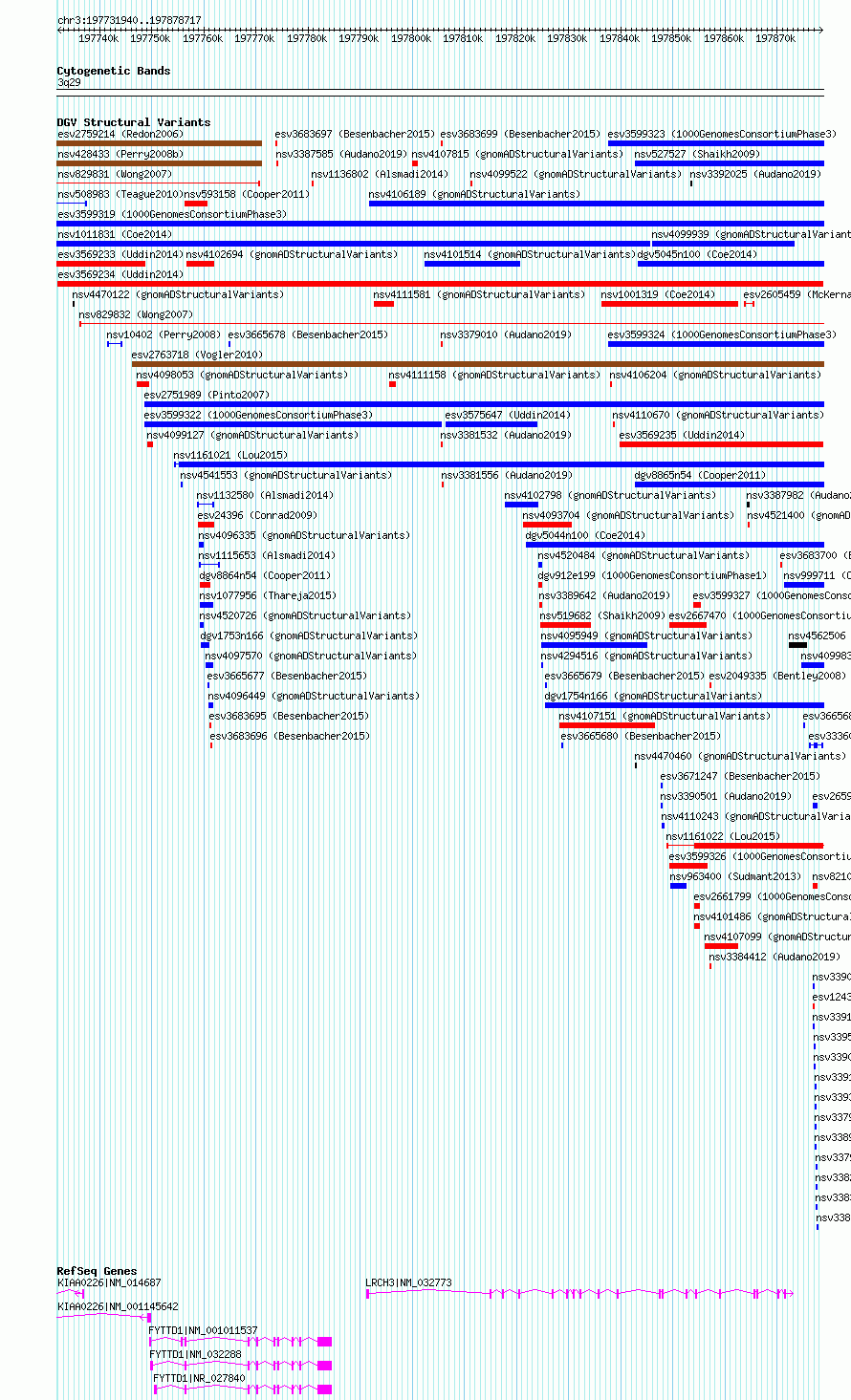Screen dimensions: 851x1400
Task: Open variant nsv829831 (Wong2007) label
Action: 115,174
